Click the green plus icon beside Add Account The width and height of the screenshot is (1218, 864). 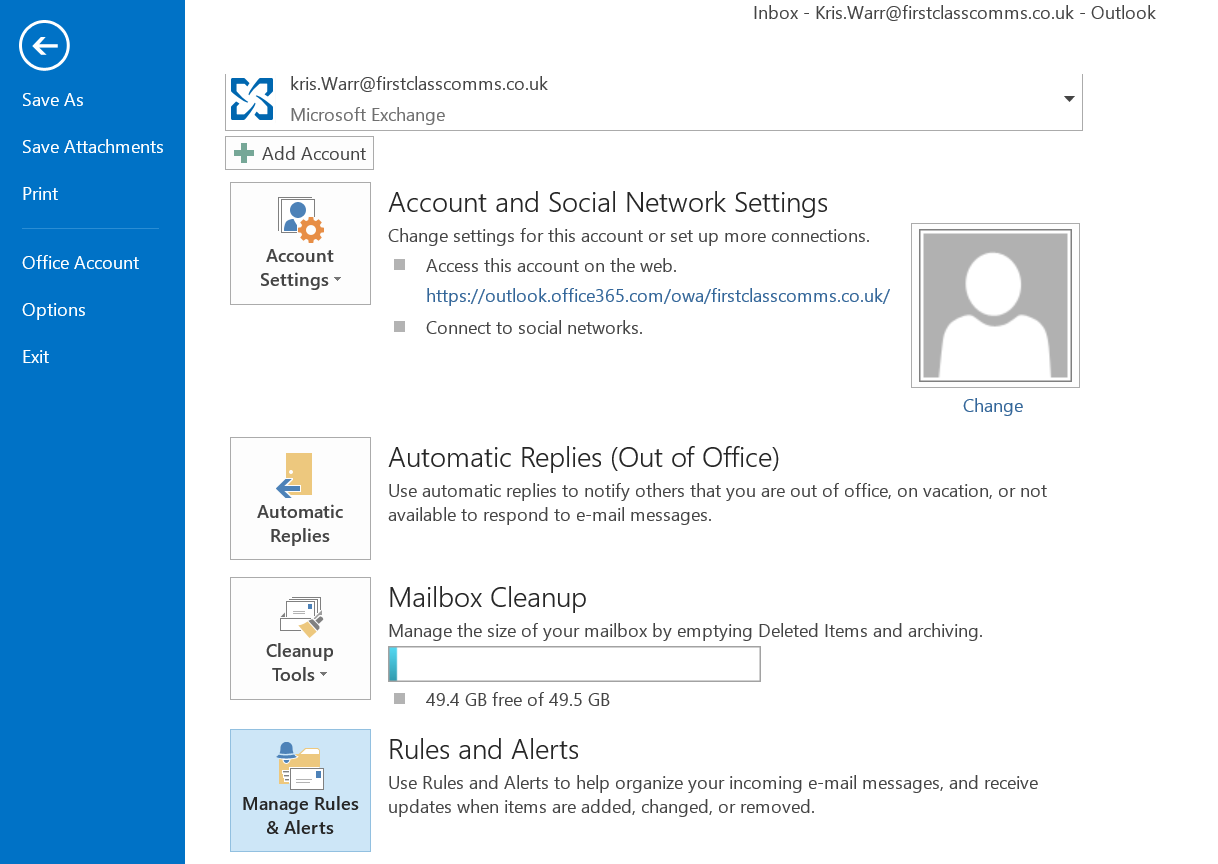pyautogui.click(x=243, y=153)
